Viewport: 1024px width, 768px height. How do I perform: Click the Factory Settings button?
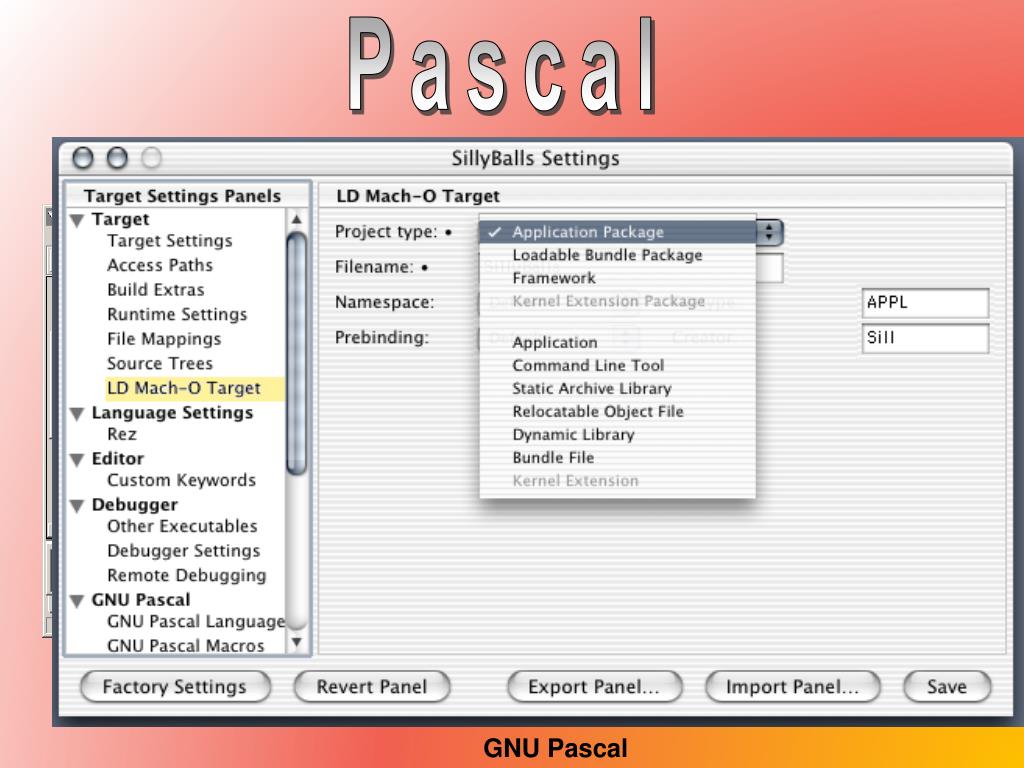click(x=175, y=687)
